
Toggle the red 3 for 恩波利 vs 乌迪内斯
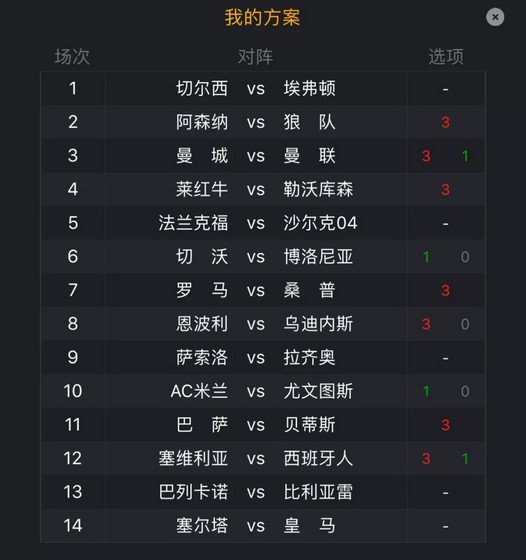click(426, 324)
